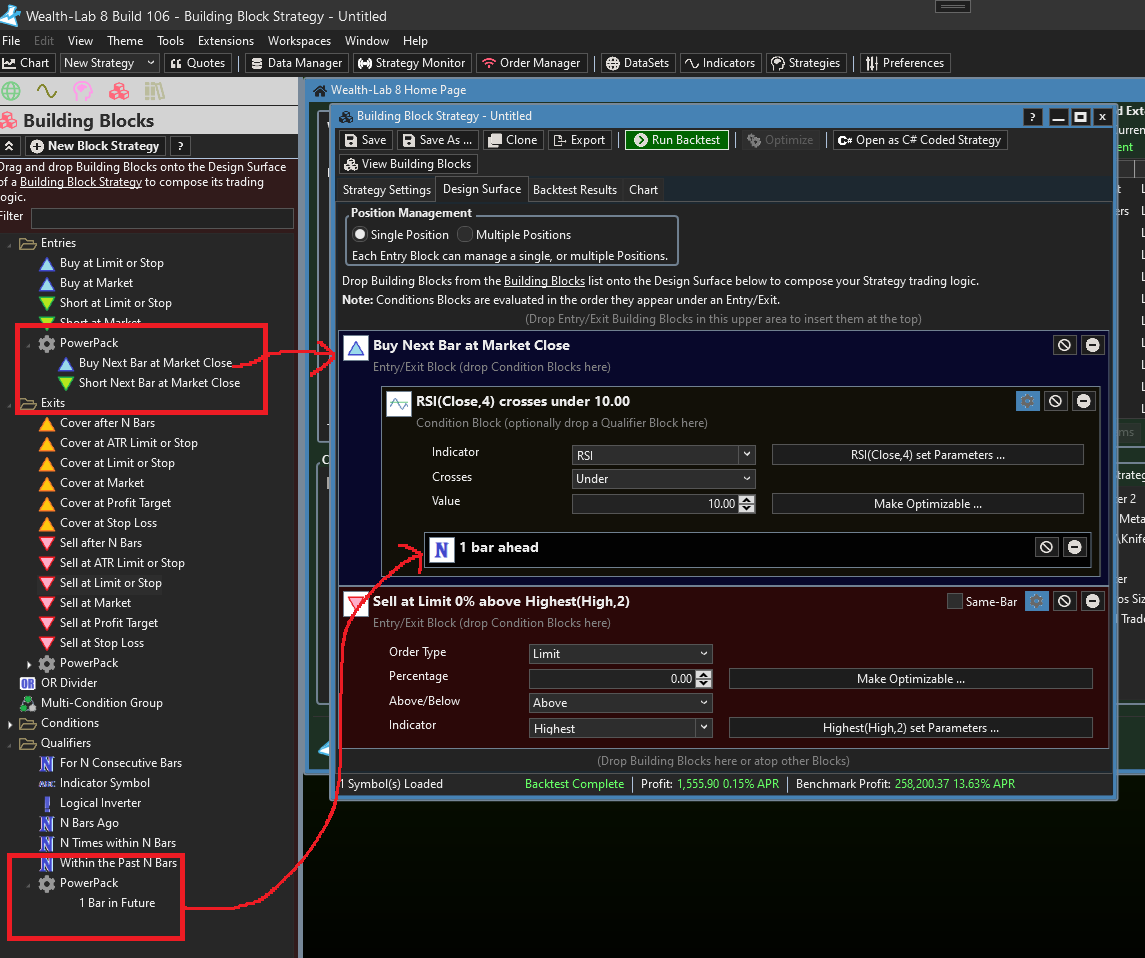Select N Bars Ago qualifier

pos(88,823)
